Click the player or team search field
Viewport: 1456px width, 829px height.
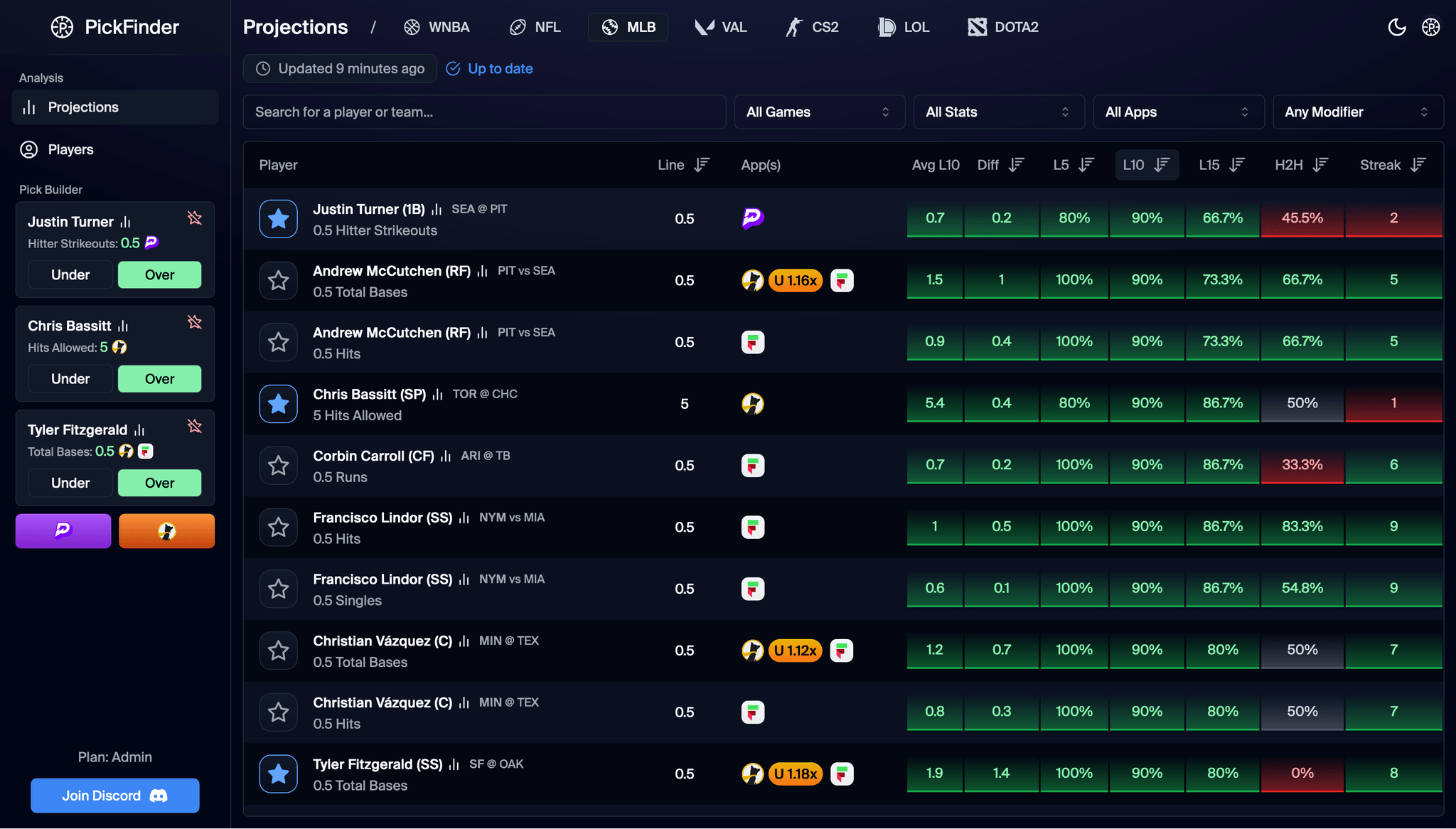tap(483, 112)
